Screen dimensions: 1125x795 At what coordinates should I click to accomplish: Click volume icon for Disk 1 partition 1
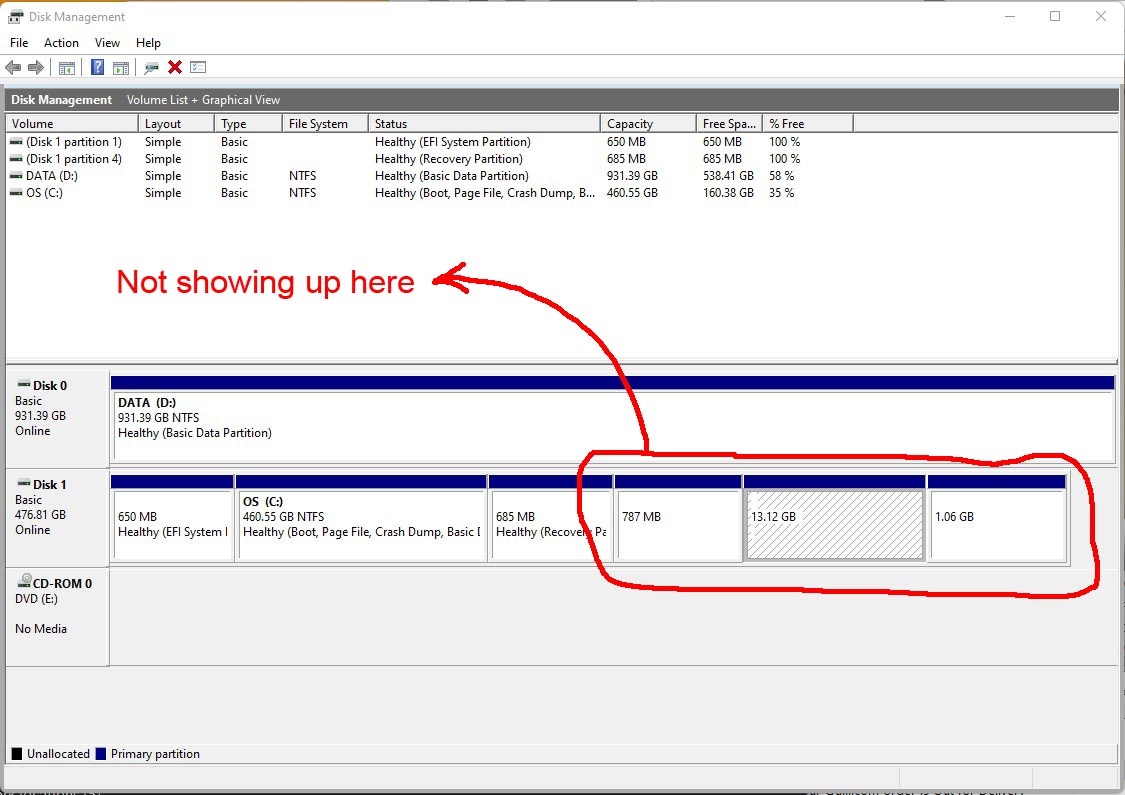click(x=16, y=142)
